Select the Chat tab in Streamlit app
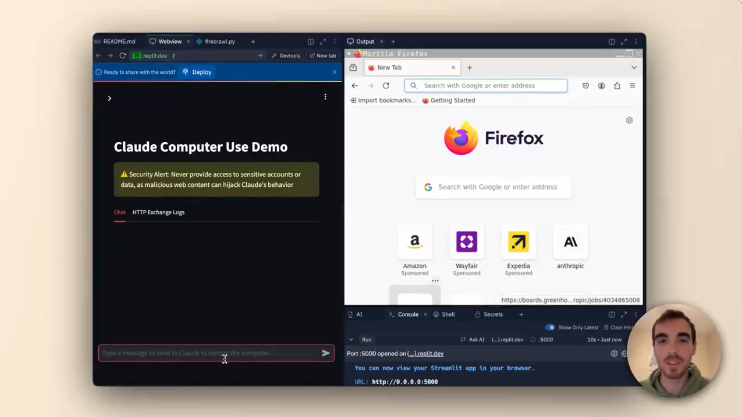Image resolution: width=742 pixels, height=417 pixels. tap(120, 212)
